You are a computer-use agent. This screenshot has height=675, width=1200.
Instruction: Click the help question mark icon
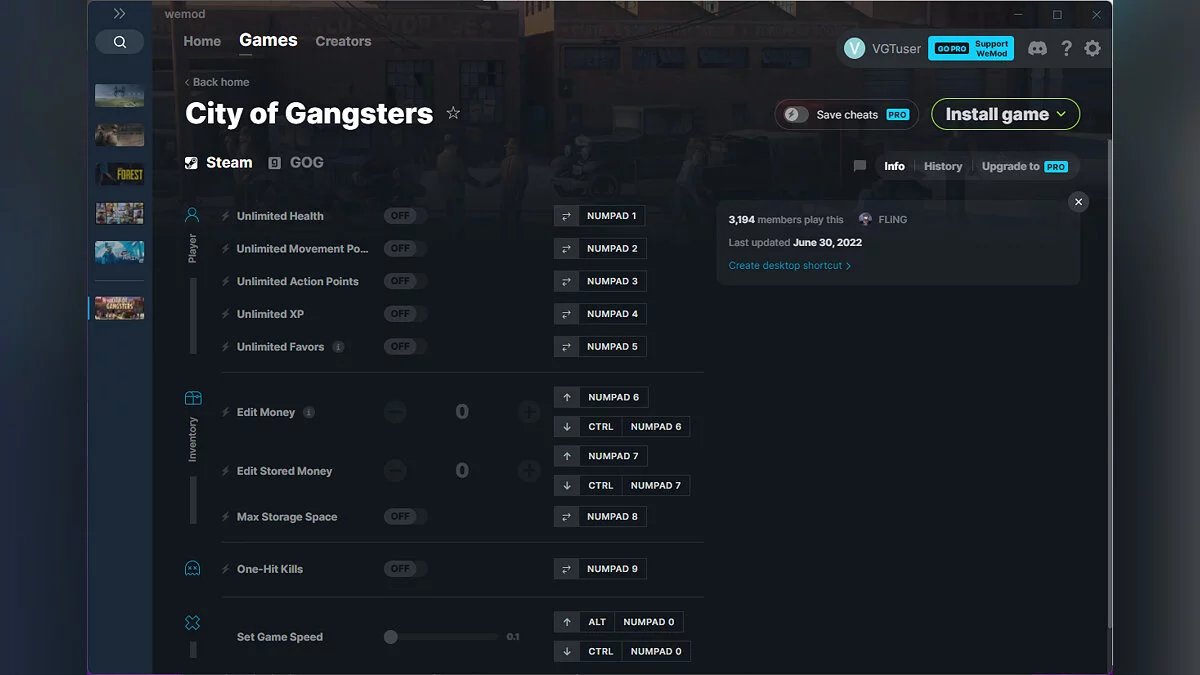1065,47
